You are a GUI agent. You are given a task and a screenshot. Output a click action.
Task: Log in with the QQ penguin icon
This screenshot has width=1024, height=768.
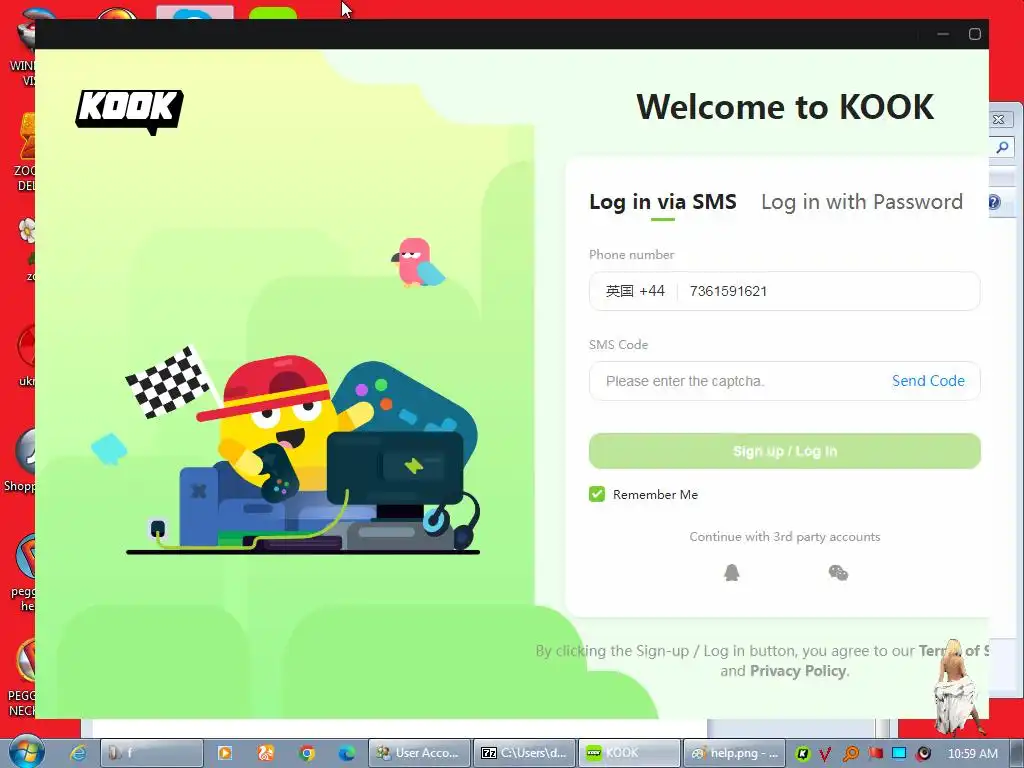click(731, 573)
